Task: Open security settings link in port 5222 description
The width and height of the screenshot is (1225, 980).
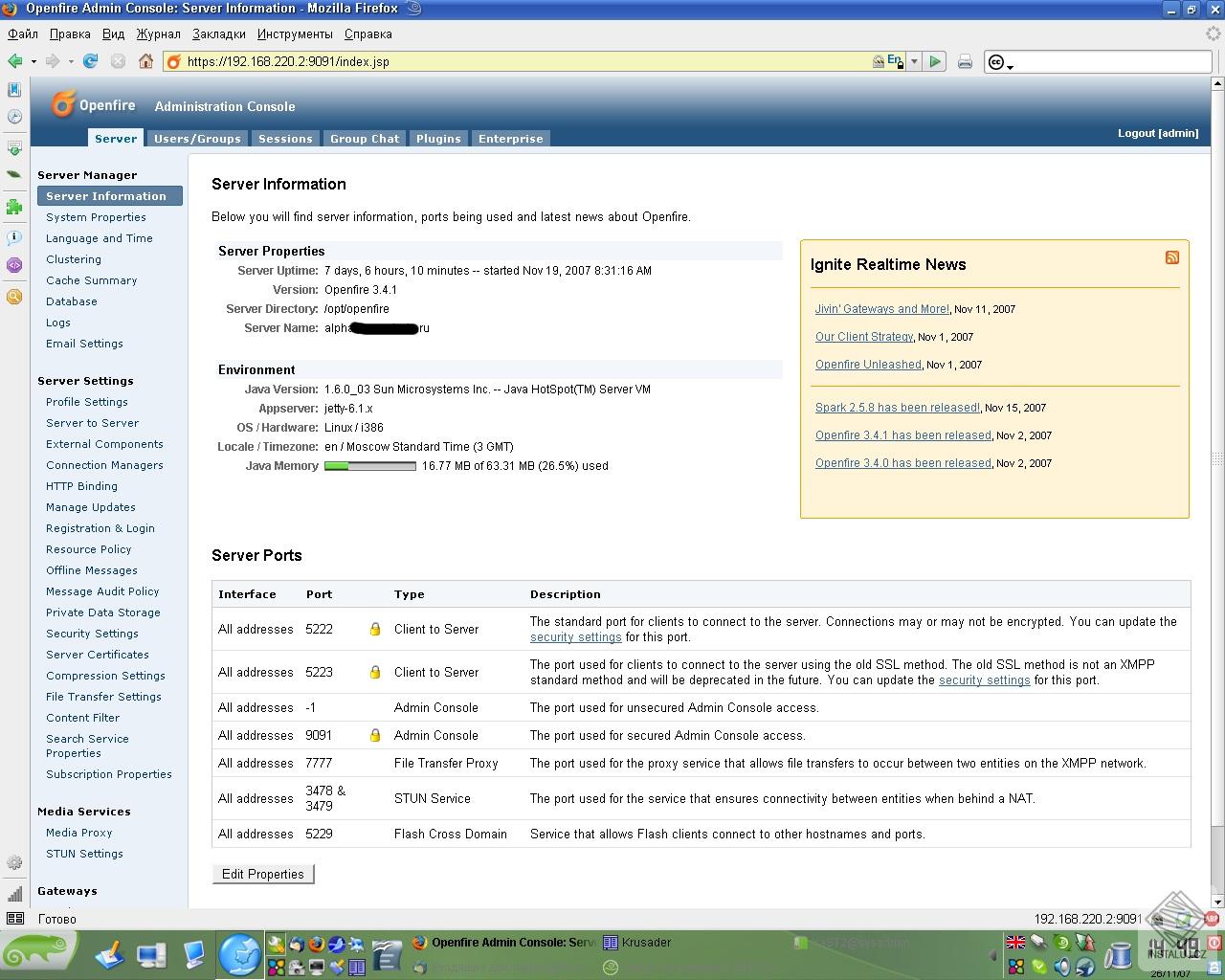Action: (576, 637)
